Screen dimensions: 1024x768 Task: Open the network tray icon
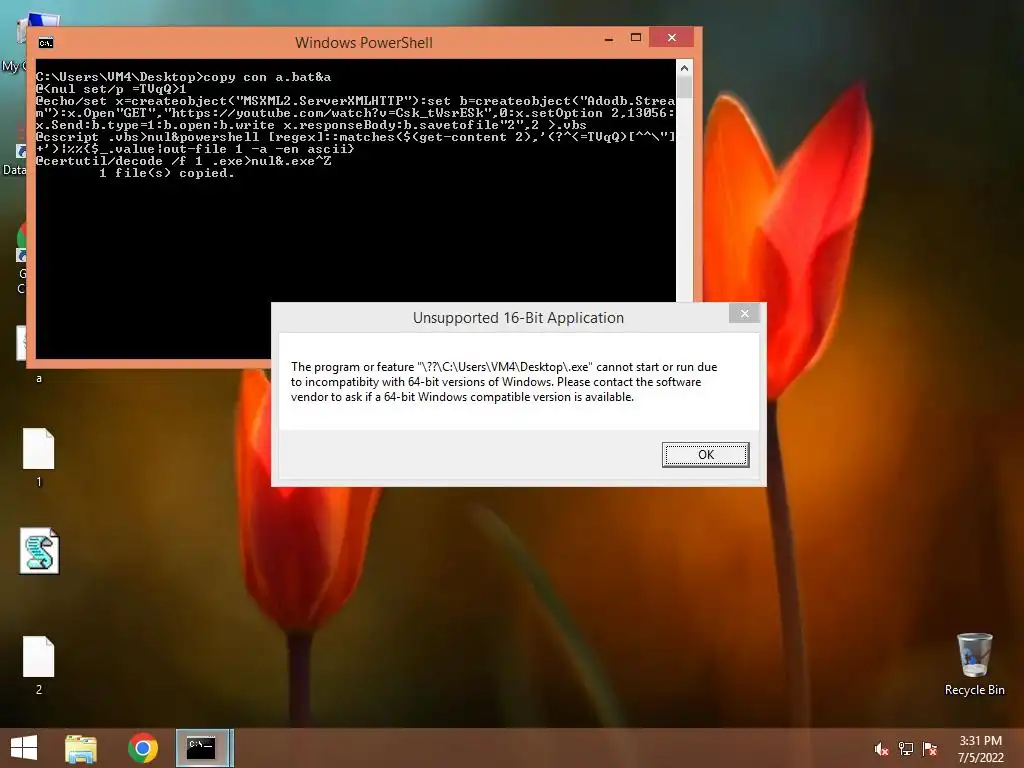tap(906, 749)
